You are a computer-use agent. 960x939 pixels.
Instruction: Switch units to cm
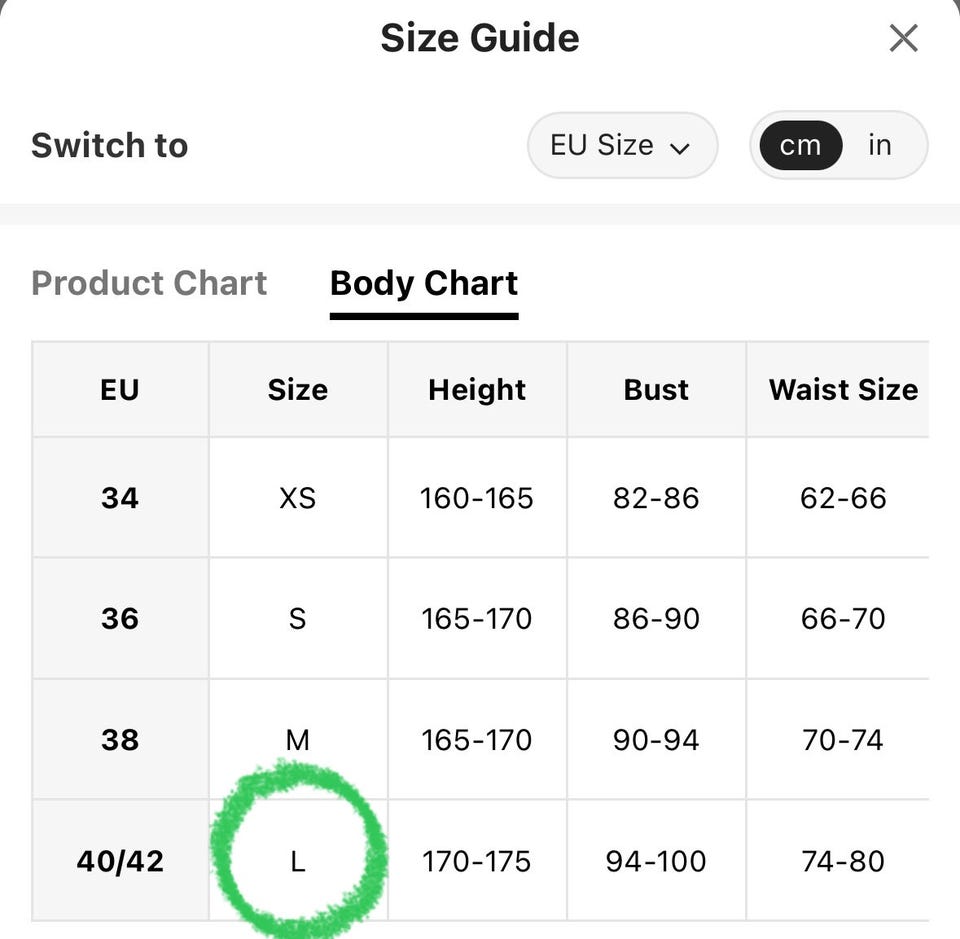pyautogui.click(x=801, y=146)
